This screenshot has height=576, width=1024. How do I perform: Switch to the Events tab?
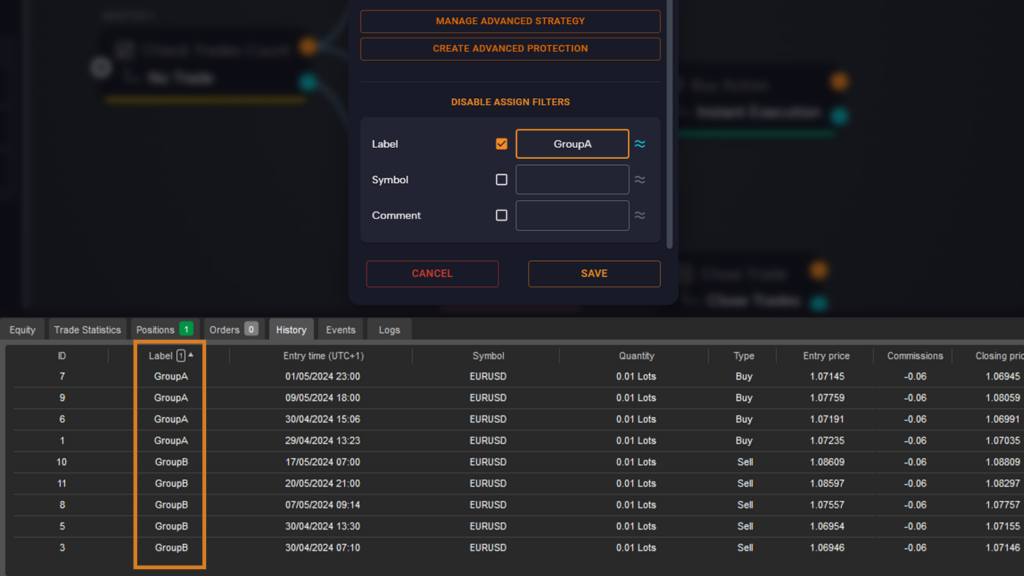[x=340, y=329]
